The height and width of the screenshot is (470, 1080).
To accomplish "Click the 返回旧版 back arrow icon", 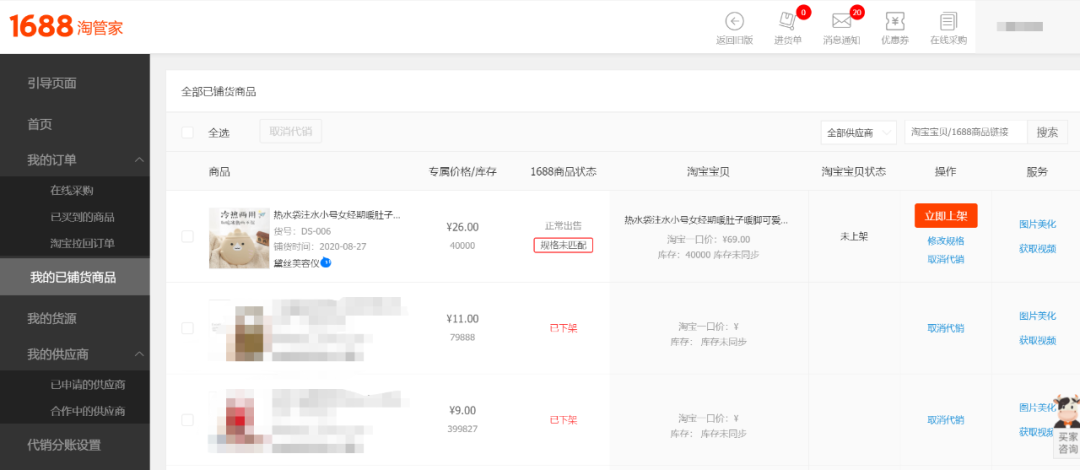I will (735, 21).
